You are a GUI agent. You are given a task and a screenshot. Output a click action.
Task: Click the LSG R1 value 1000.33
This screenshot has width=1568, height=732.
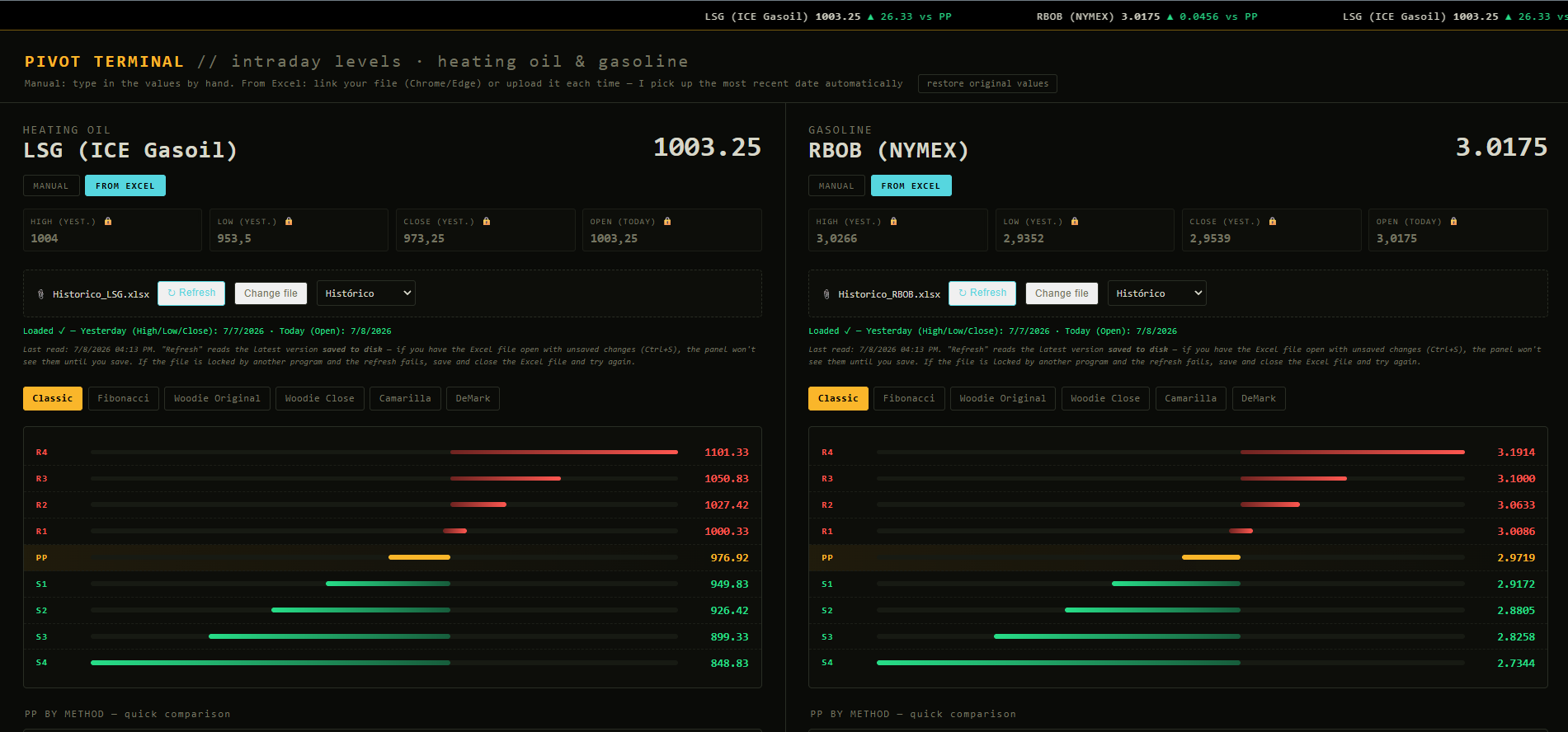coord(727,532)
